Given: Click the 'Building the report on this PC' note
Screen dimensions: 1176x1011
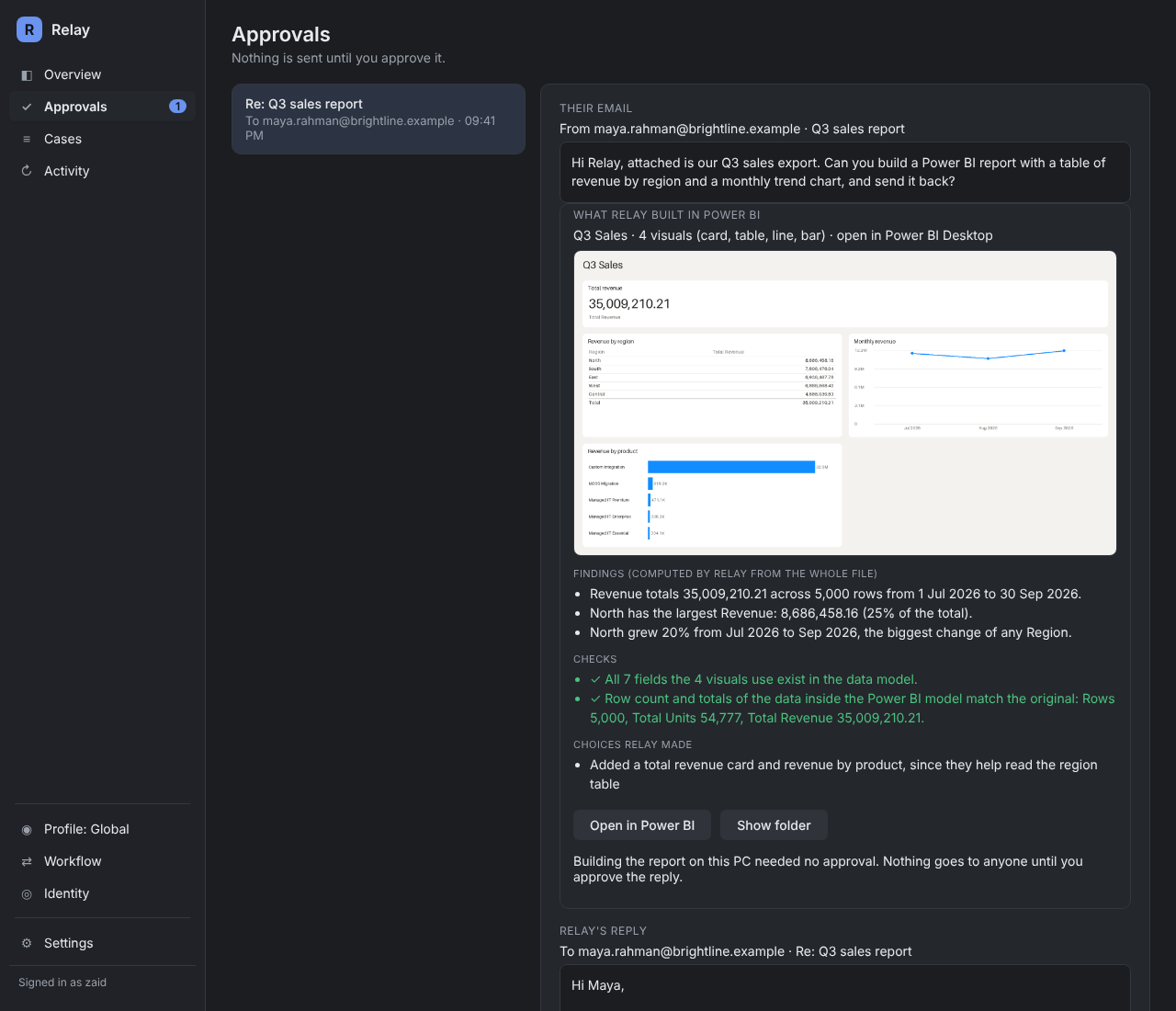Looking at the screenshot, I should [x=828, y=869].
